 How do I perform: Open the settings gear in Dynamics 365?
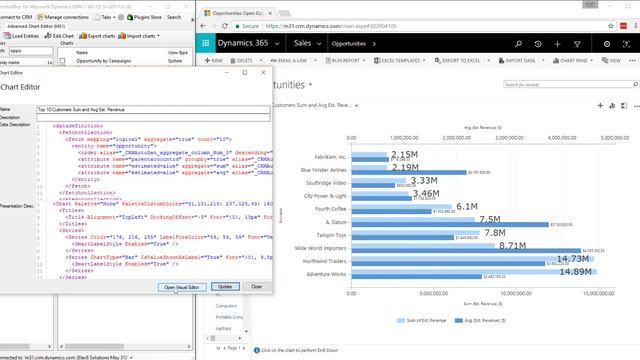click(x=607, y=44)
